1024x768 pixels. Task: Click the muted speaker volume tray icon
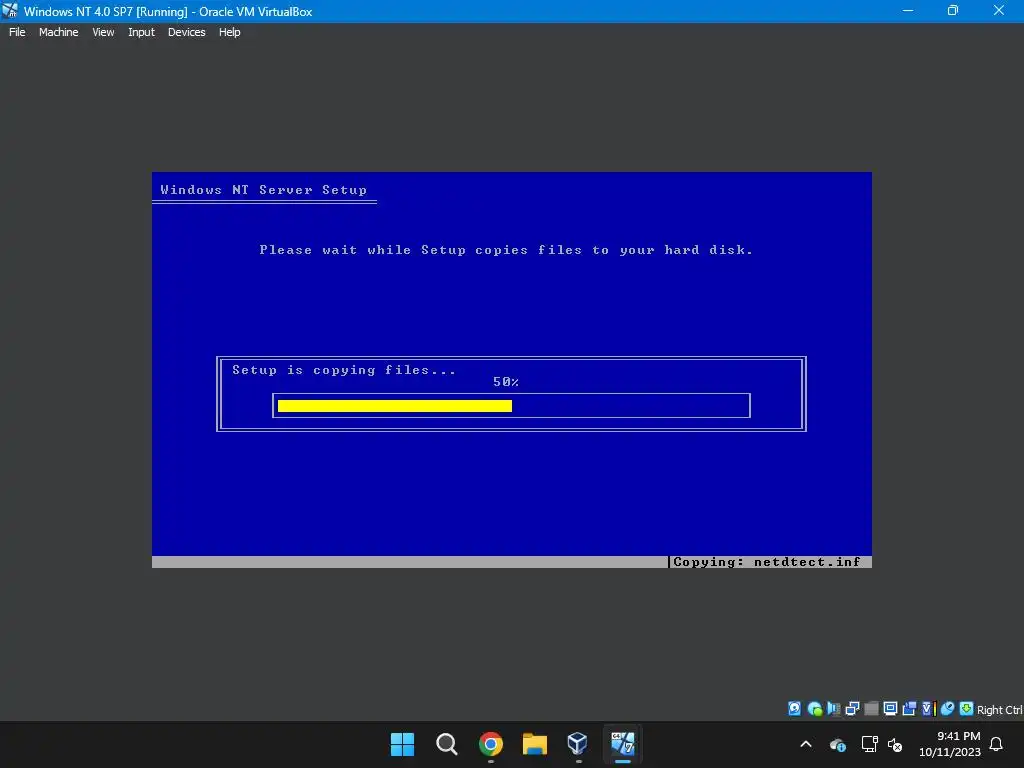895,744
